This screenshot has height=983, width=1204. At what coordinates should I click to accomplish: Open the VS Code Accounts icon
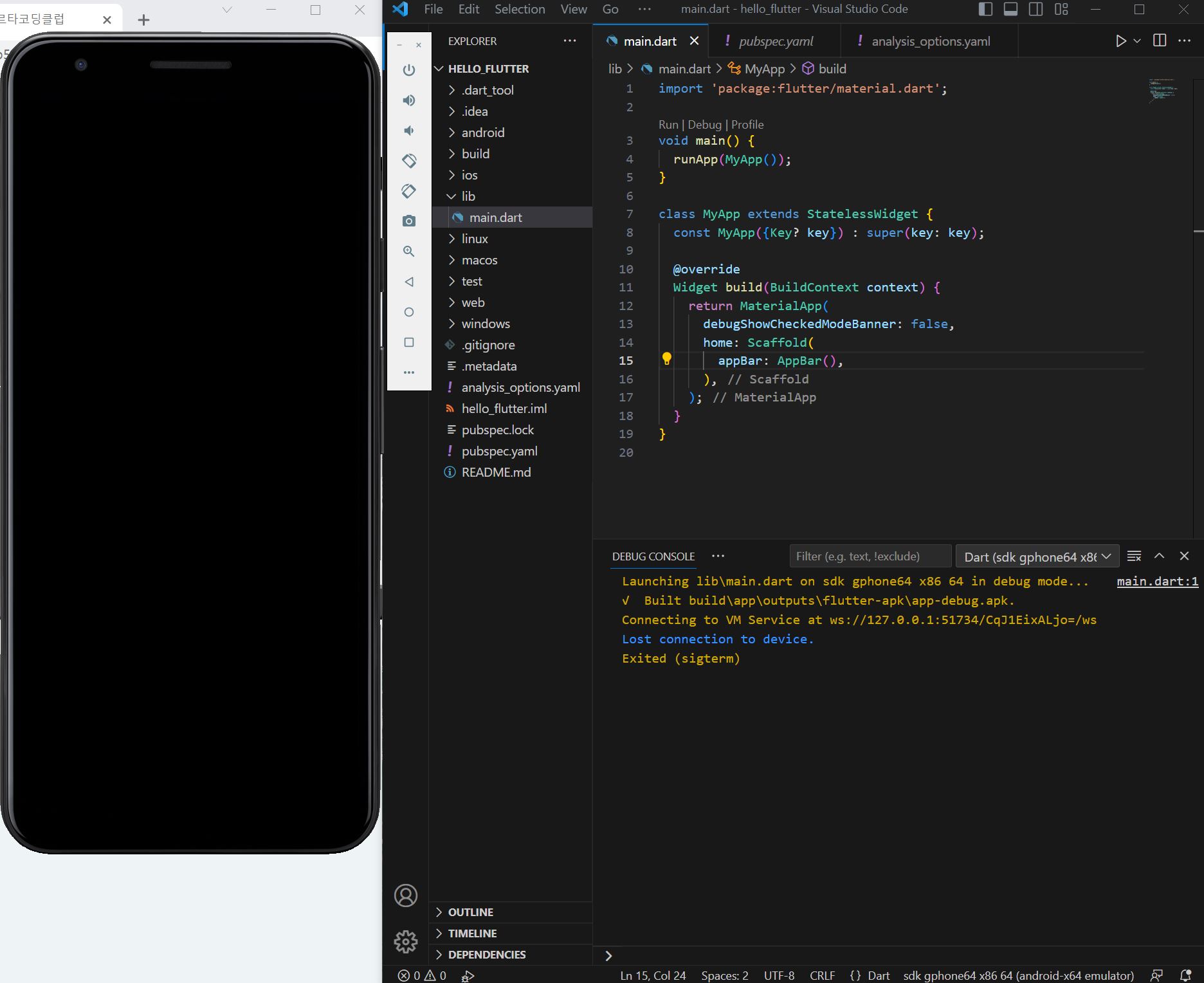coord(406,896)
